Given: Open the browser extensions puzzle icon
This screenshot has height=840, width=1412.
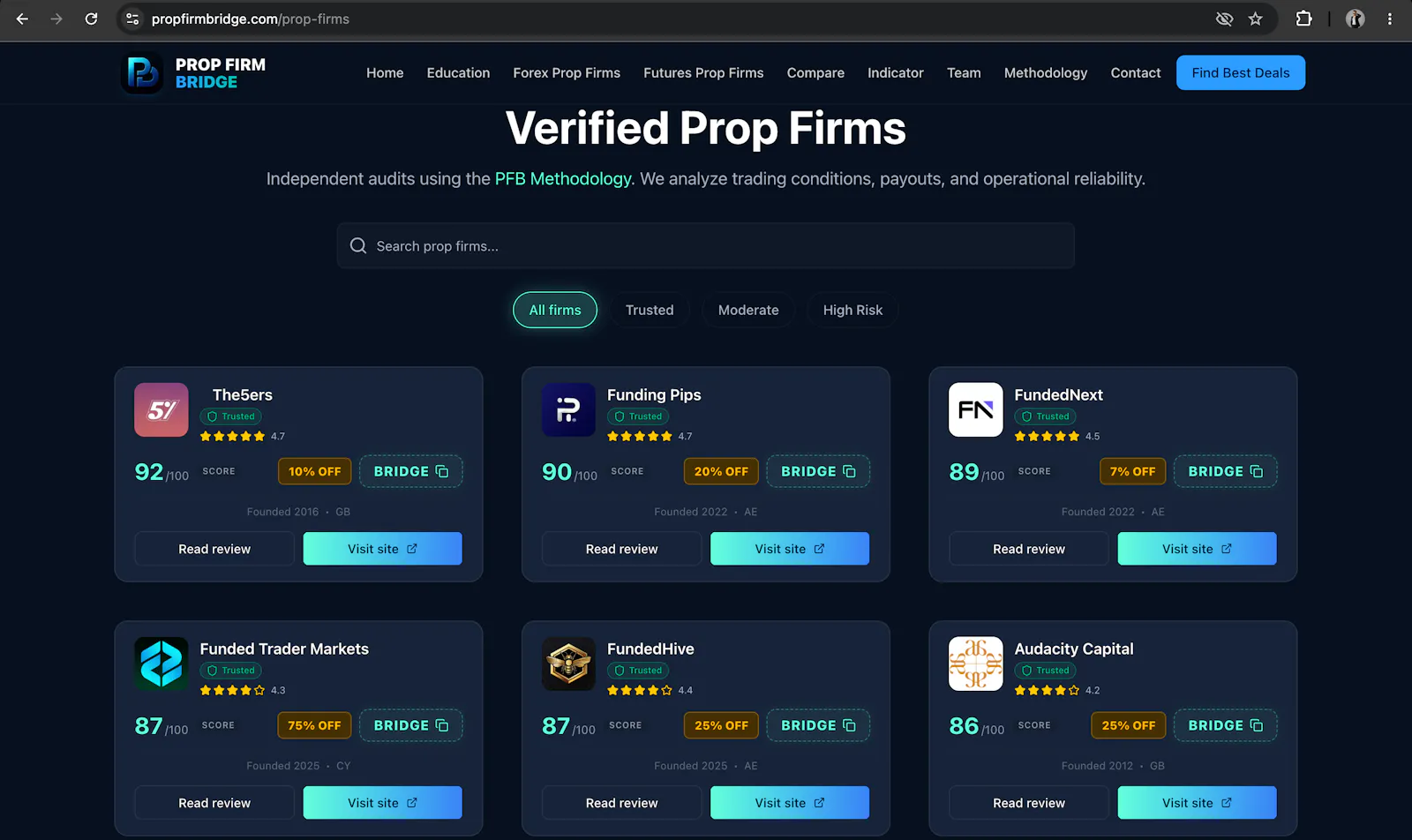Looking at the screenshot, I should point(1303,19).
